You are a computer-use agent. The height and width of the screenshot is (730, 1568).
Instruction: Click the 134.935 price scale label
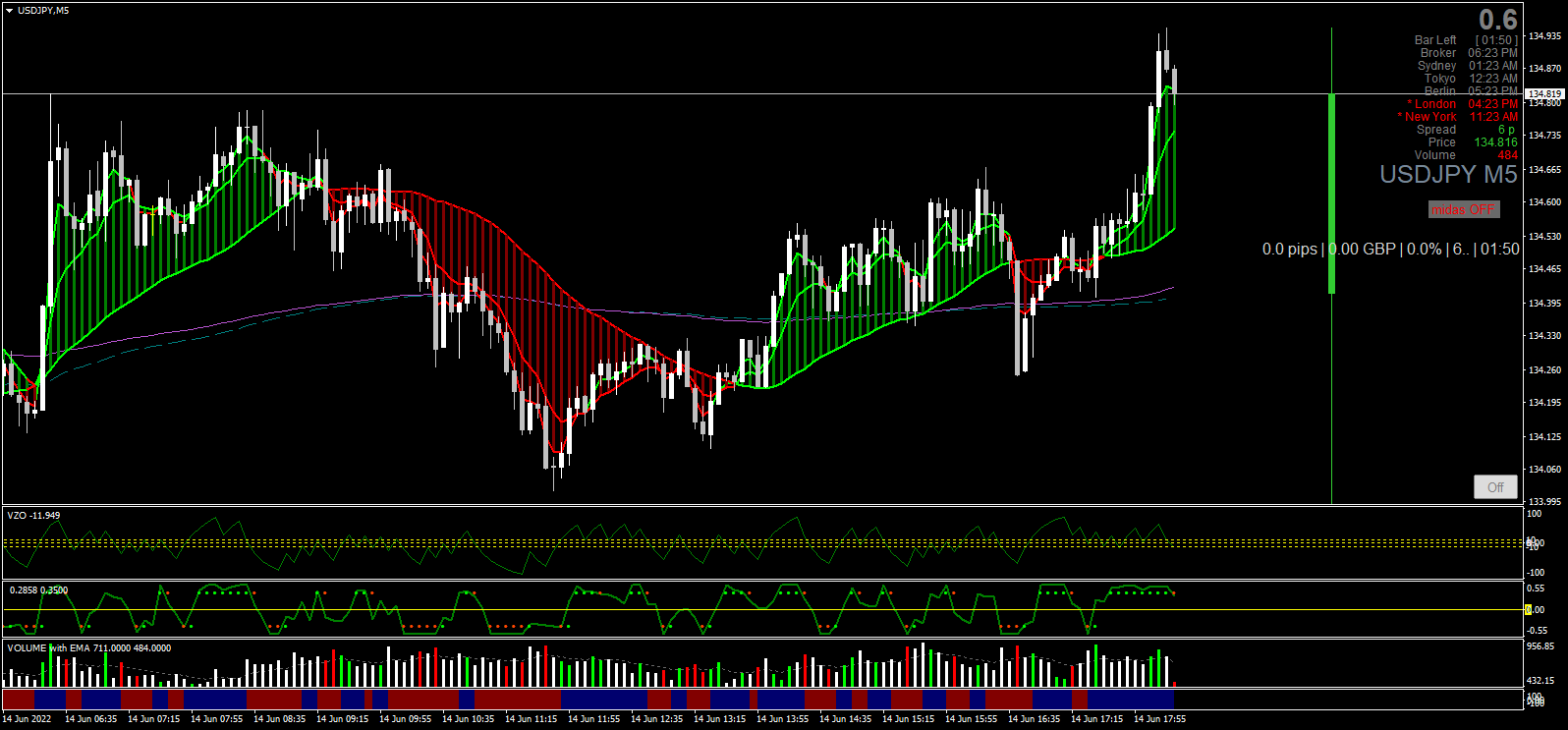click(1545, 36)
